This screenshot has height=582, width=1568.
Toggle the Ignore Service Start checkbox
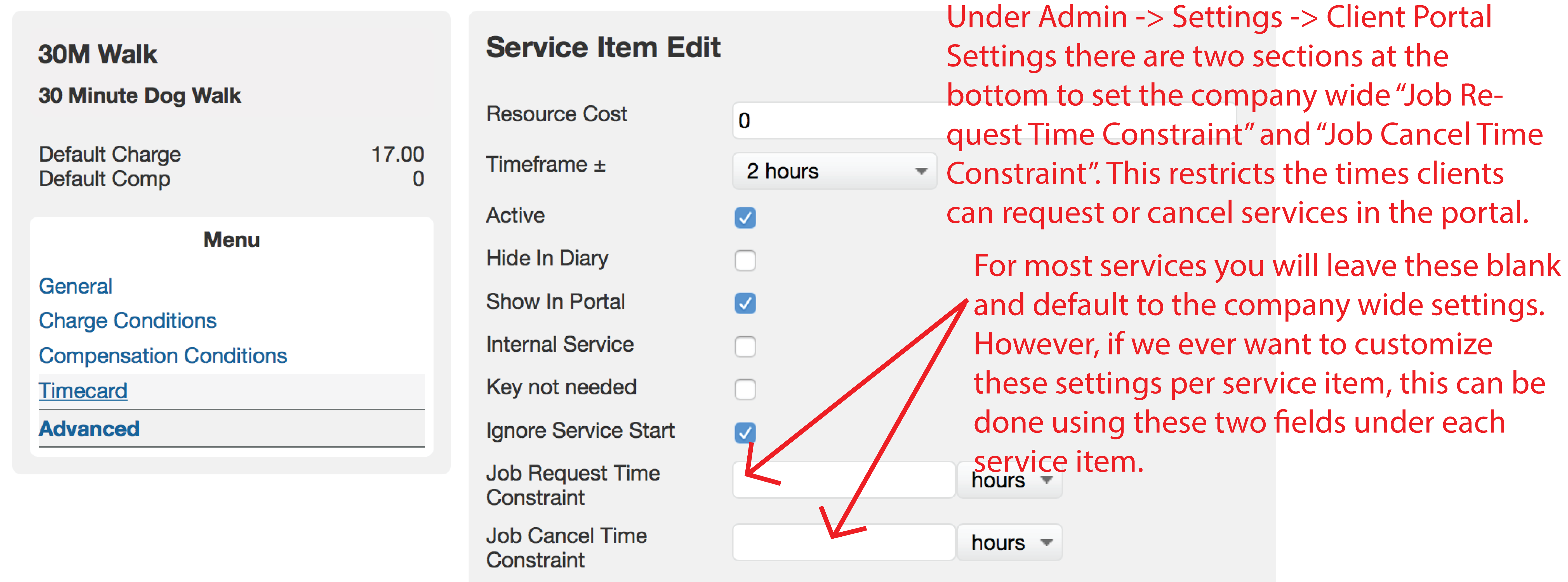[x=745, y=432]
